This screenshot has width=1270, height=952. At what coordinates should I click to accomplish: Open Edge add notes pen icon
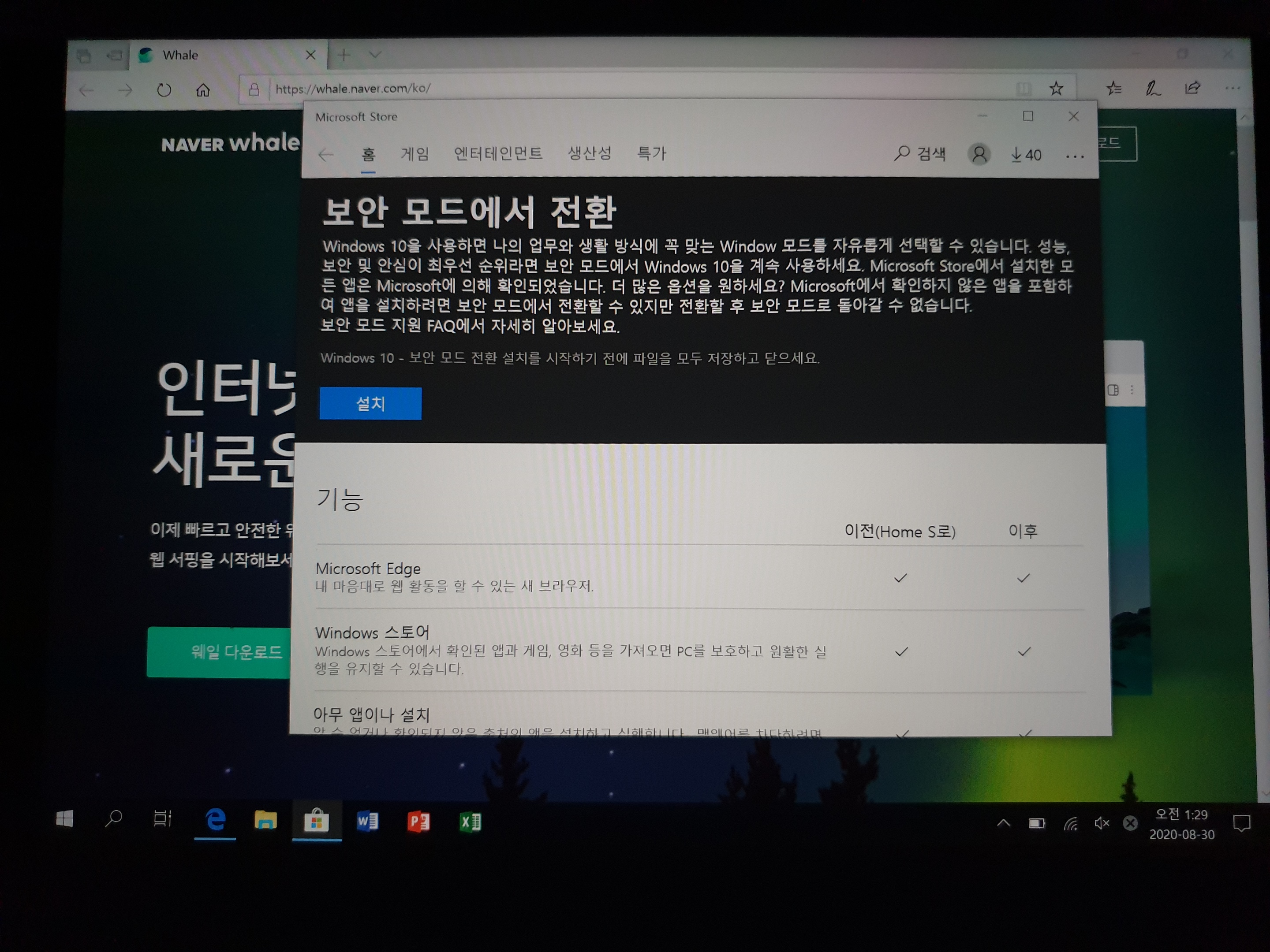coord(1153,88)
